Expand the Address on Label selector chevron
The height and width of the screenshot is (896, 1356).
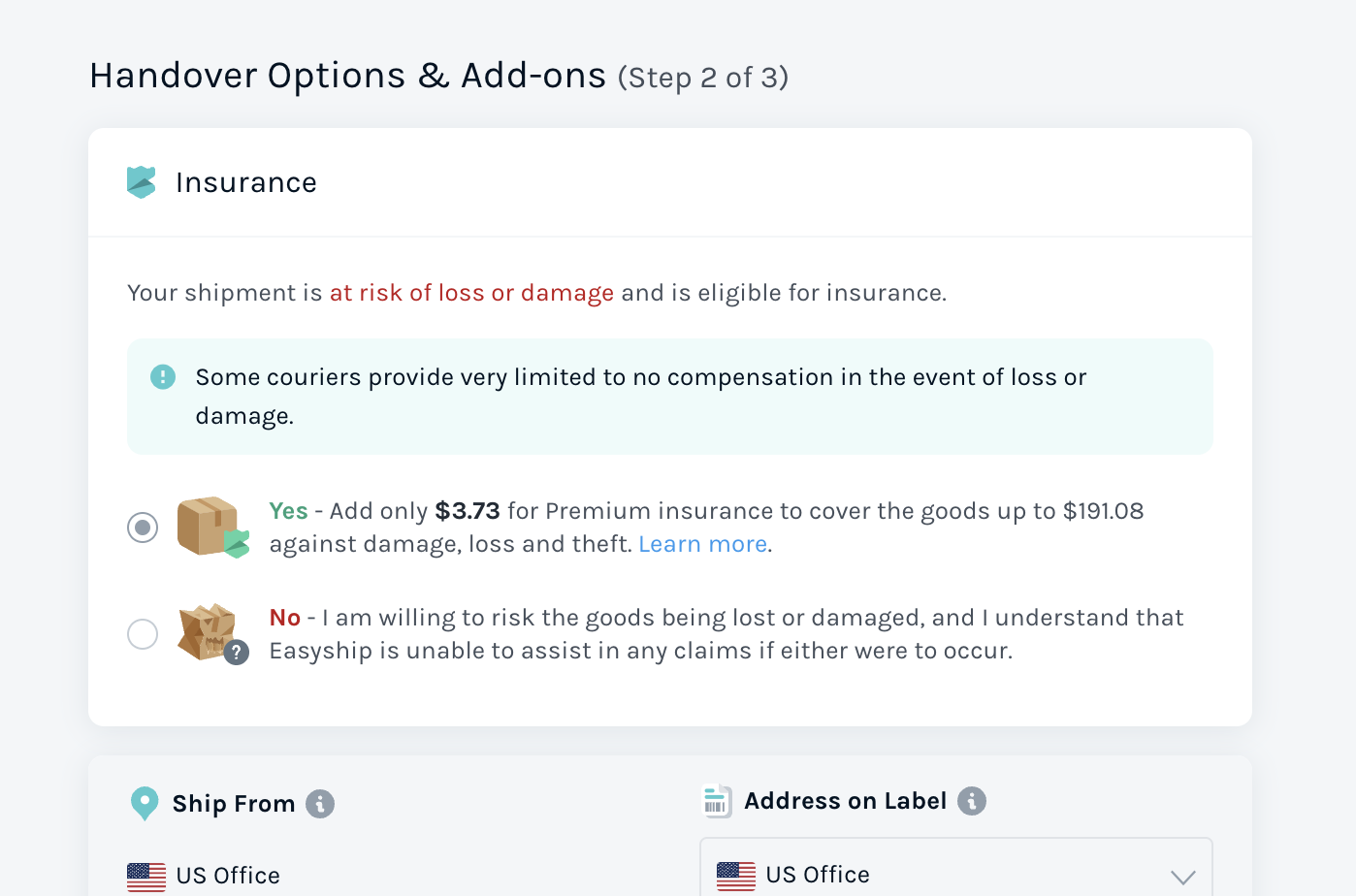[1182, 876]
